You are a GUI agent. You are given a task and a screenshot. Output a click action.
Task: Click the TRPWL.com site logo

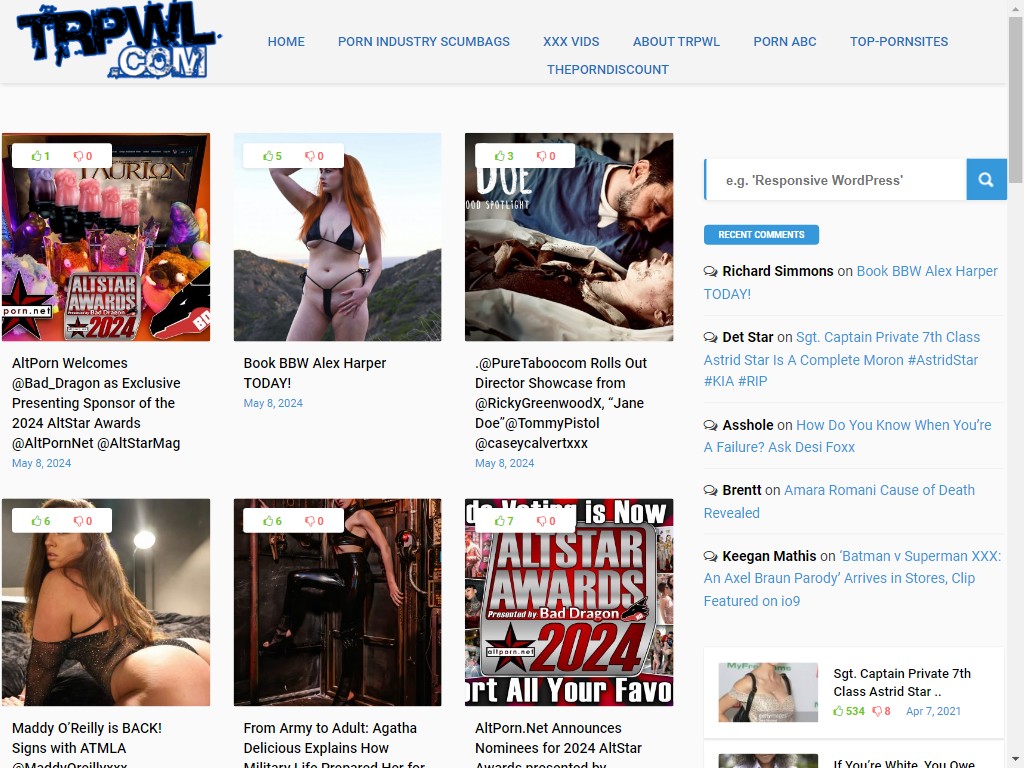pos(119,41)
